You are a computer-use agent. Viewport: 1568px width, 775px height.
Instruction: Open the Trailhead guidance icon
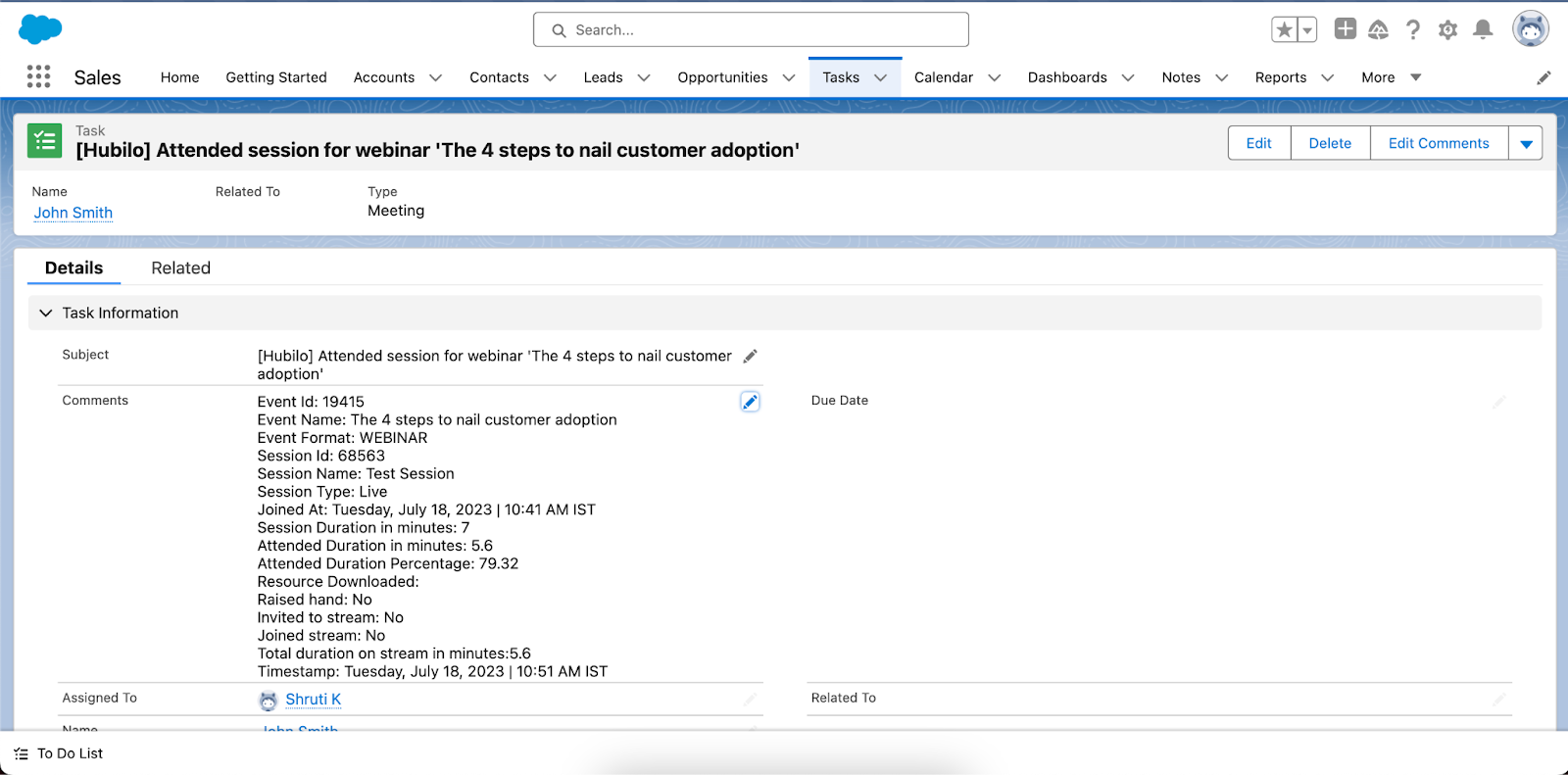point(1378,30)
